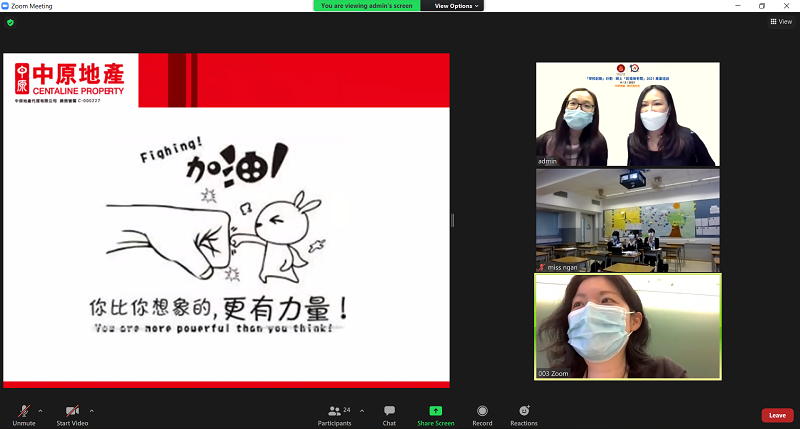Leave the meeting
This screenshot has width=800, height=429.
777,415
